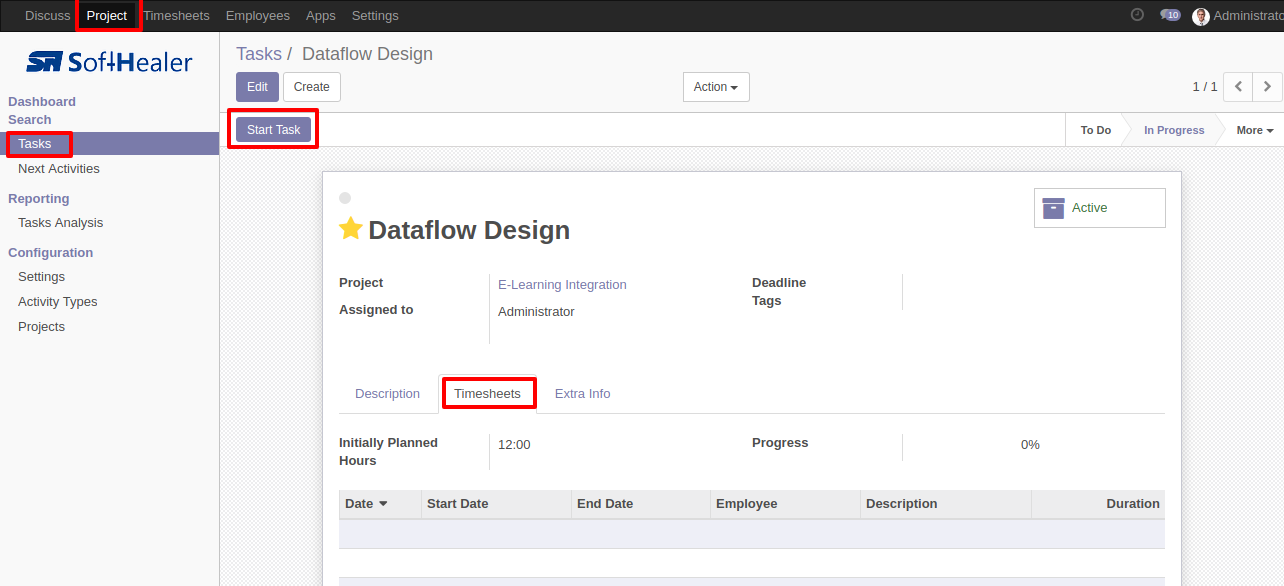
Task: Open the Employees menu
Action: pyautogui.click(x=258, y=16)
